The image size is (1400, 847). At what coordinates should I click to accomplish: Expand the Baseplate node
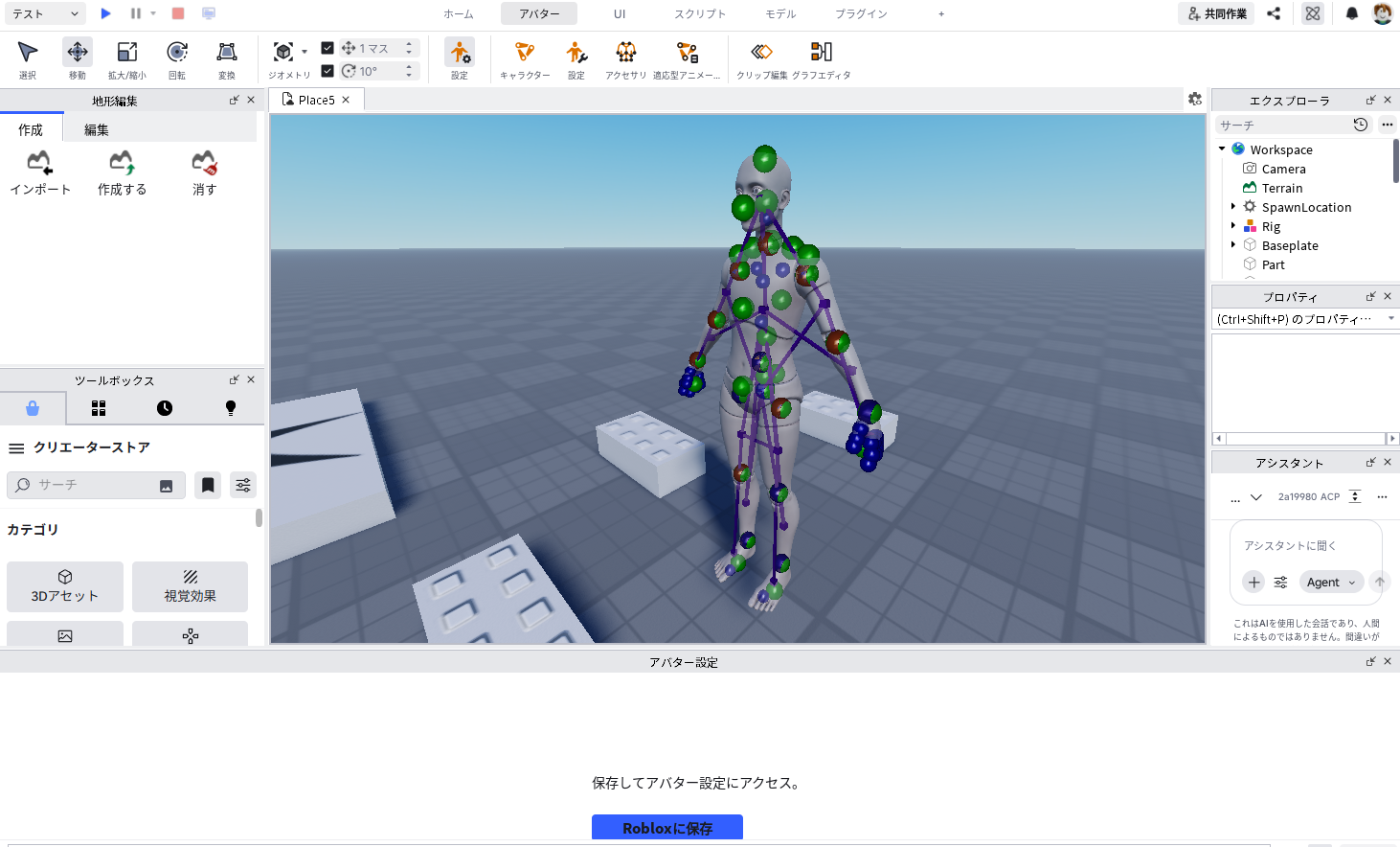click(1233, 244)
